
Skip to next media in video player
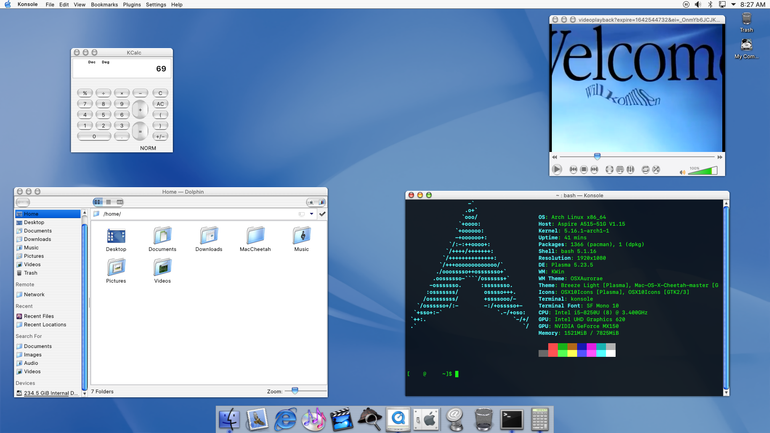point(594,169)
